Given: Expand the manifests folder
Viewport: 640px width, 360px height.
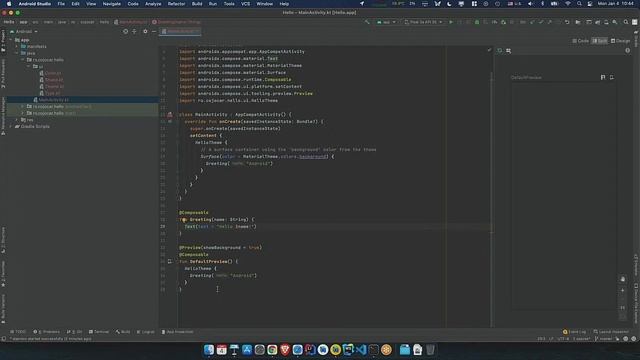Looking at the screenshot, I should click(x=17, y=47).
